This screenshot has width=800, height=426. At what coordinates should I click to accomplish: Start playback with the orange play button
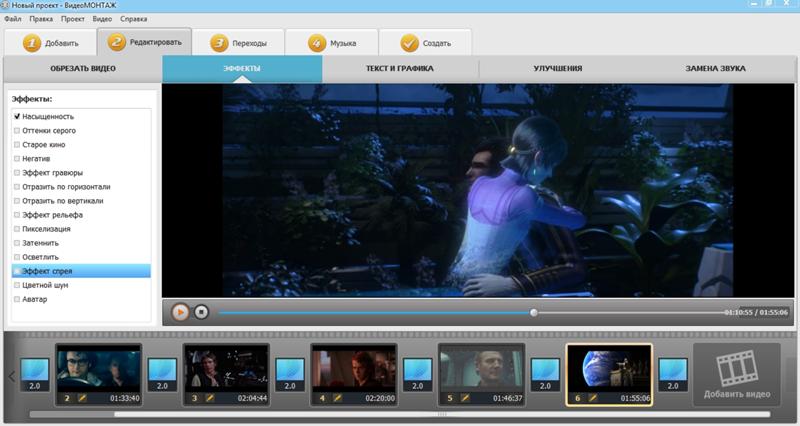click(180, 312)
